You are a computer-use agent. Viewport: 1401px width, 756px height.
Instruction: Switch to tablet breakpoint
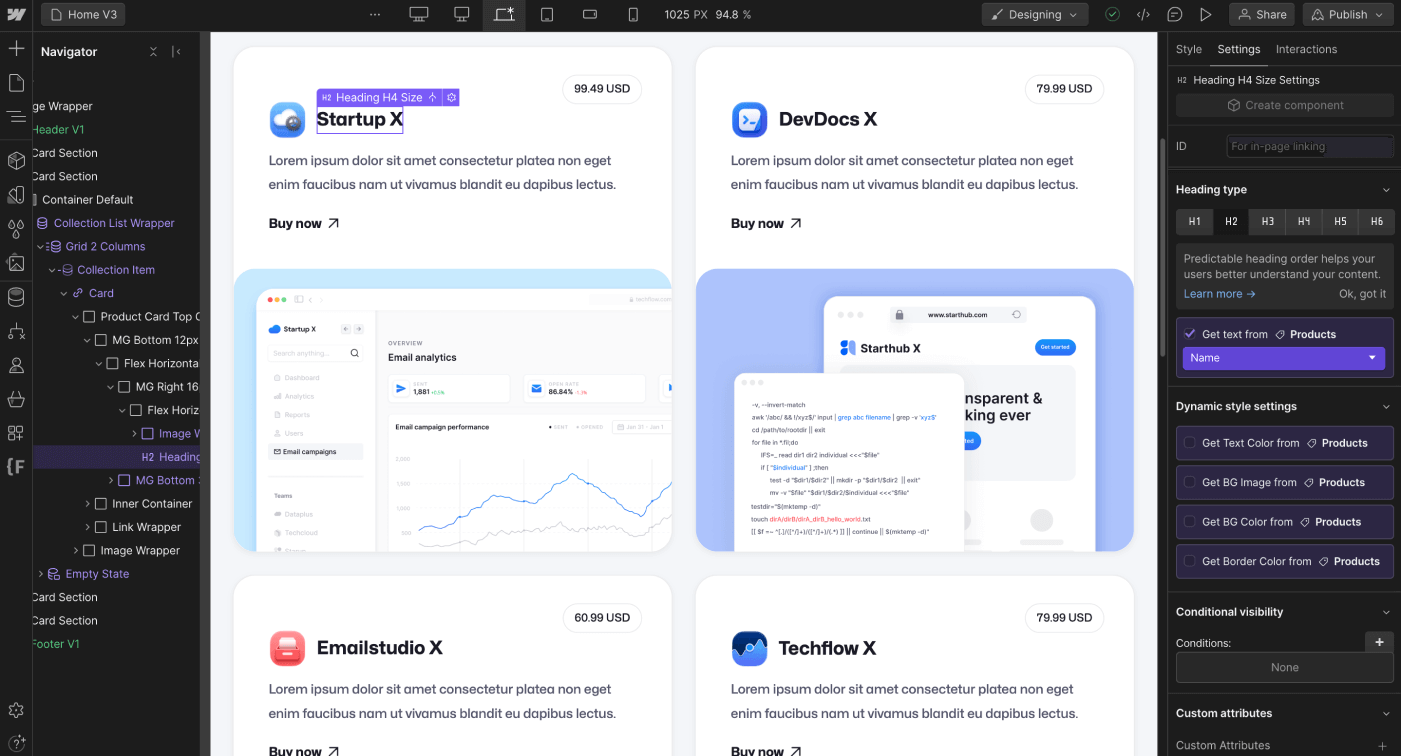click(547, 15)
